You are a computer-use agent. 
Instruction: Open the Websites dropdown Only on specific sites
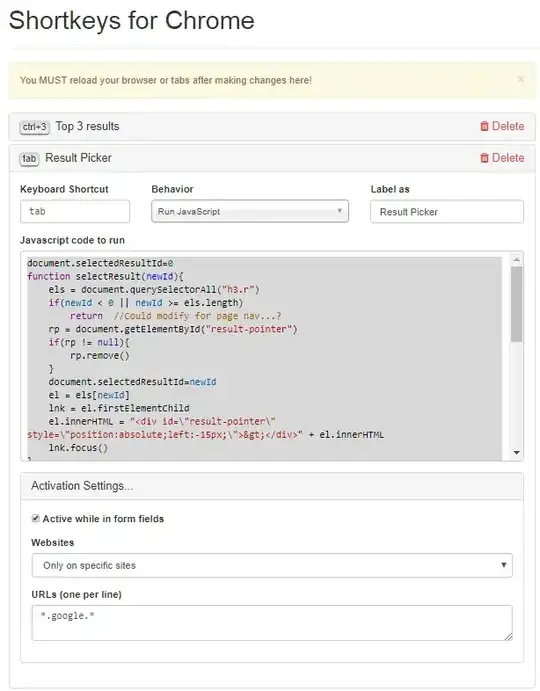tap(272, 565)
